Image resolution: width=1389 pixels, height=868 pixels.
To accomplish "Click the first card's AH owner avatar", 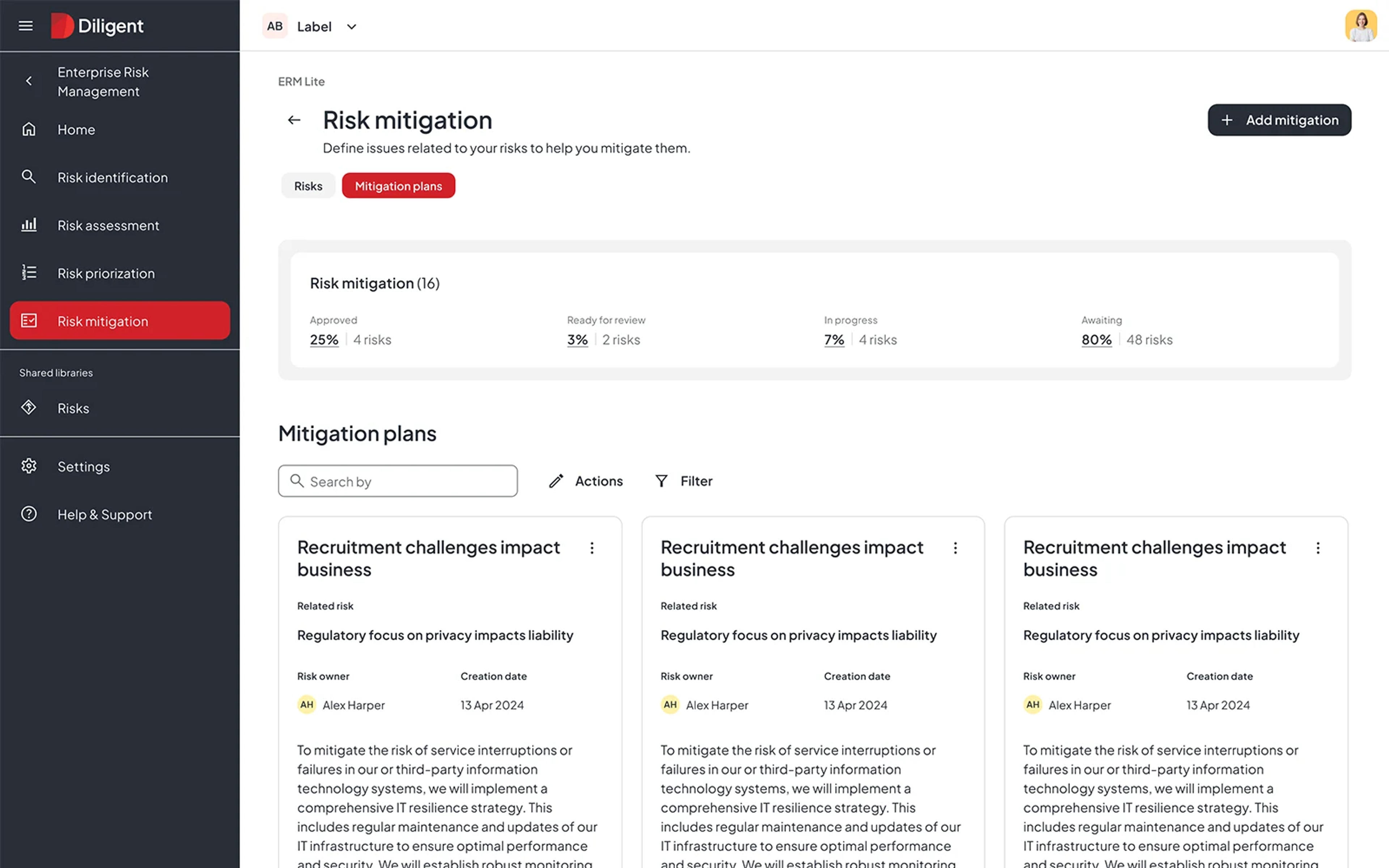I will [x=307, y=705].
